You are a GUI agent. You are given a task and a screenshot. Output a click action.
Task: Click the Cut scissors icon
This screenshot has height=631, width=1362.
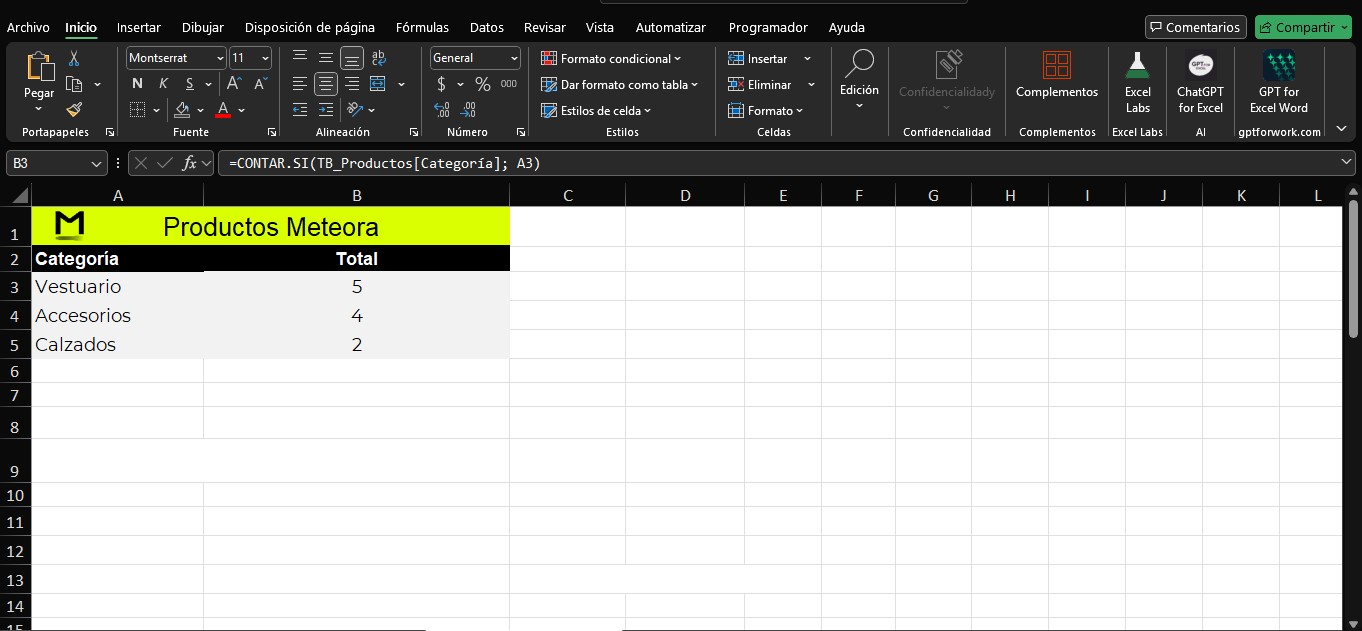(x=74, y=59)
